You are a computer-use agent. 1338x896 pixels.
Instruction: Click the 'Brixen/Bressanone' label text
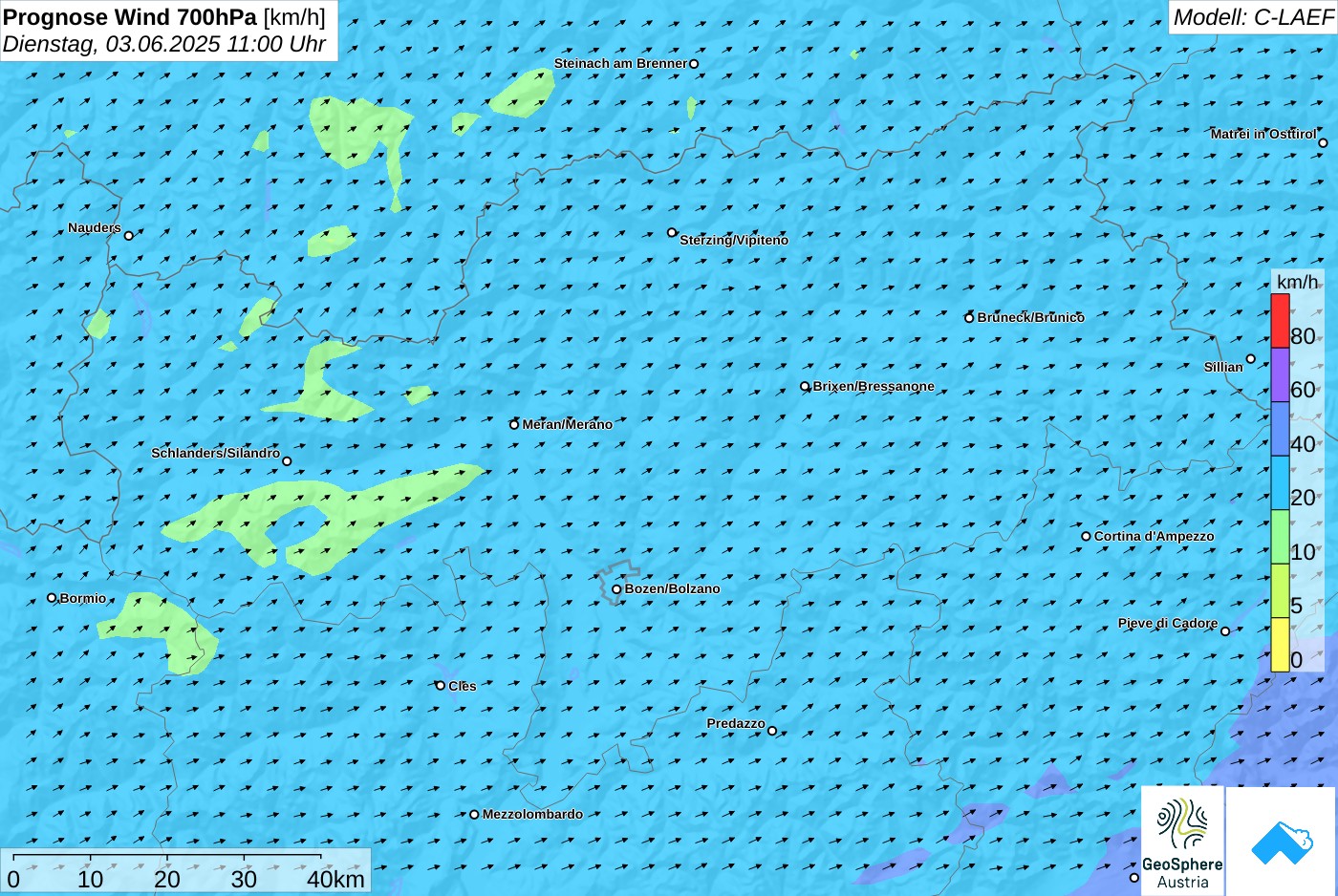pyautogui.click(x=874, y=387)
